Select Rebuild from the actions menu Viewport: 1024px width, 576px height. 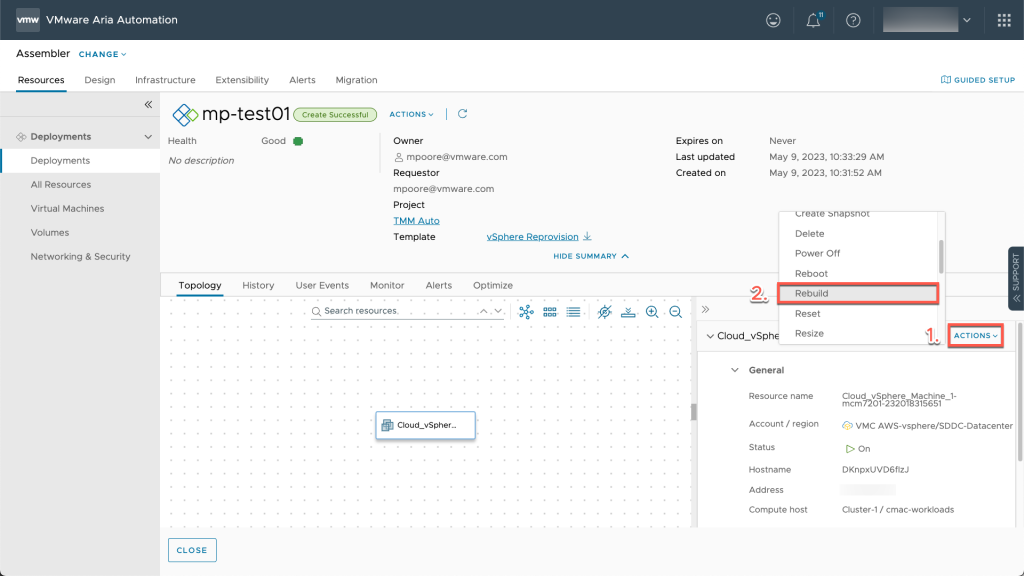(811, 293)
